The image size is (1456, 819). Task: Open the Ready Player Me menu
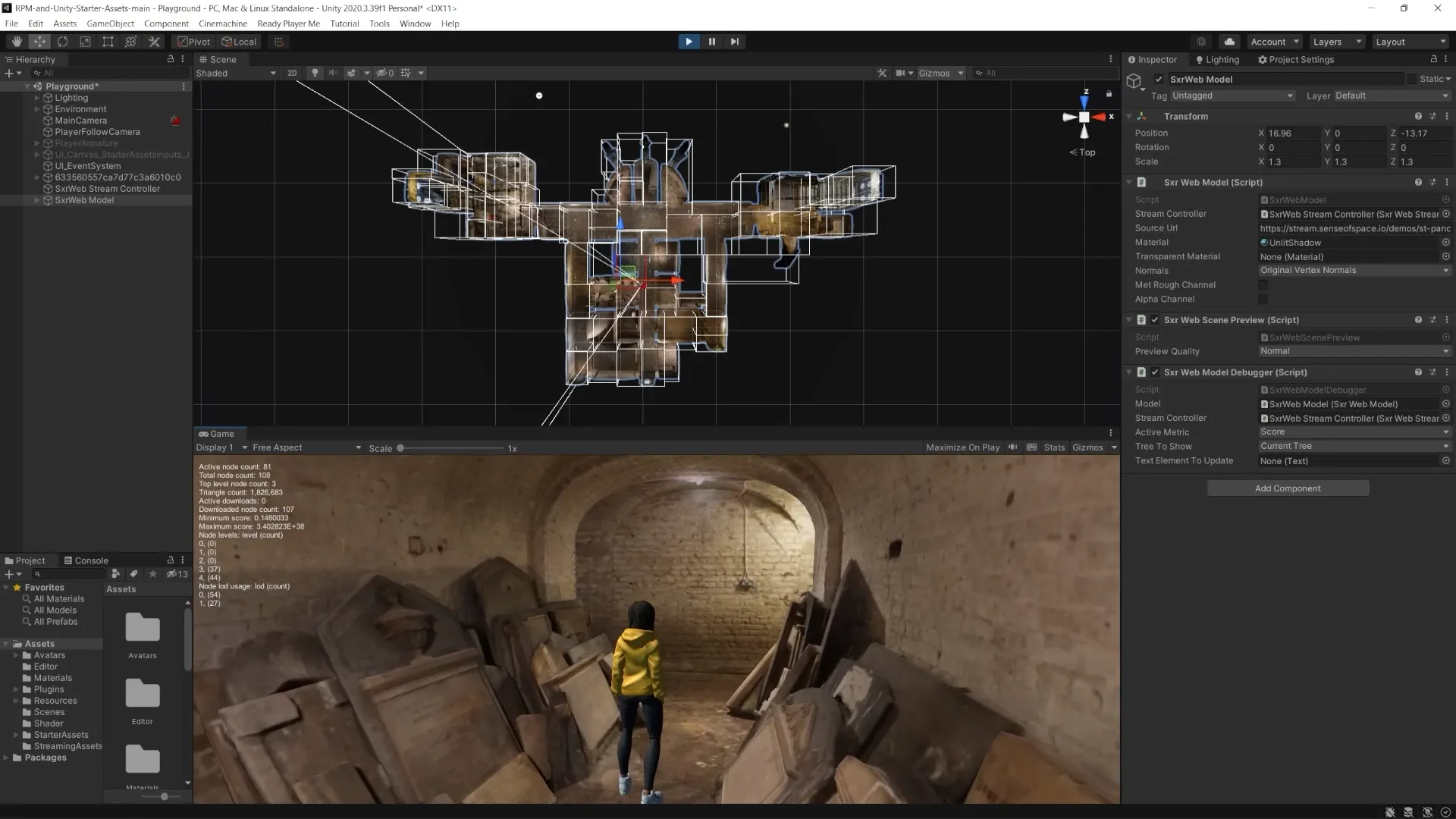tap(288, 24)
